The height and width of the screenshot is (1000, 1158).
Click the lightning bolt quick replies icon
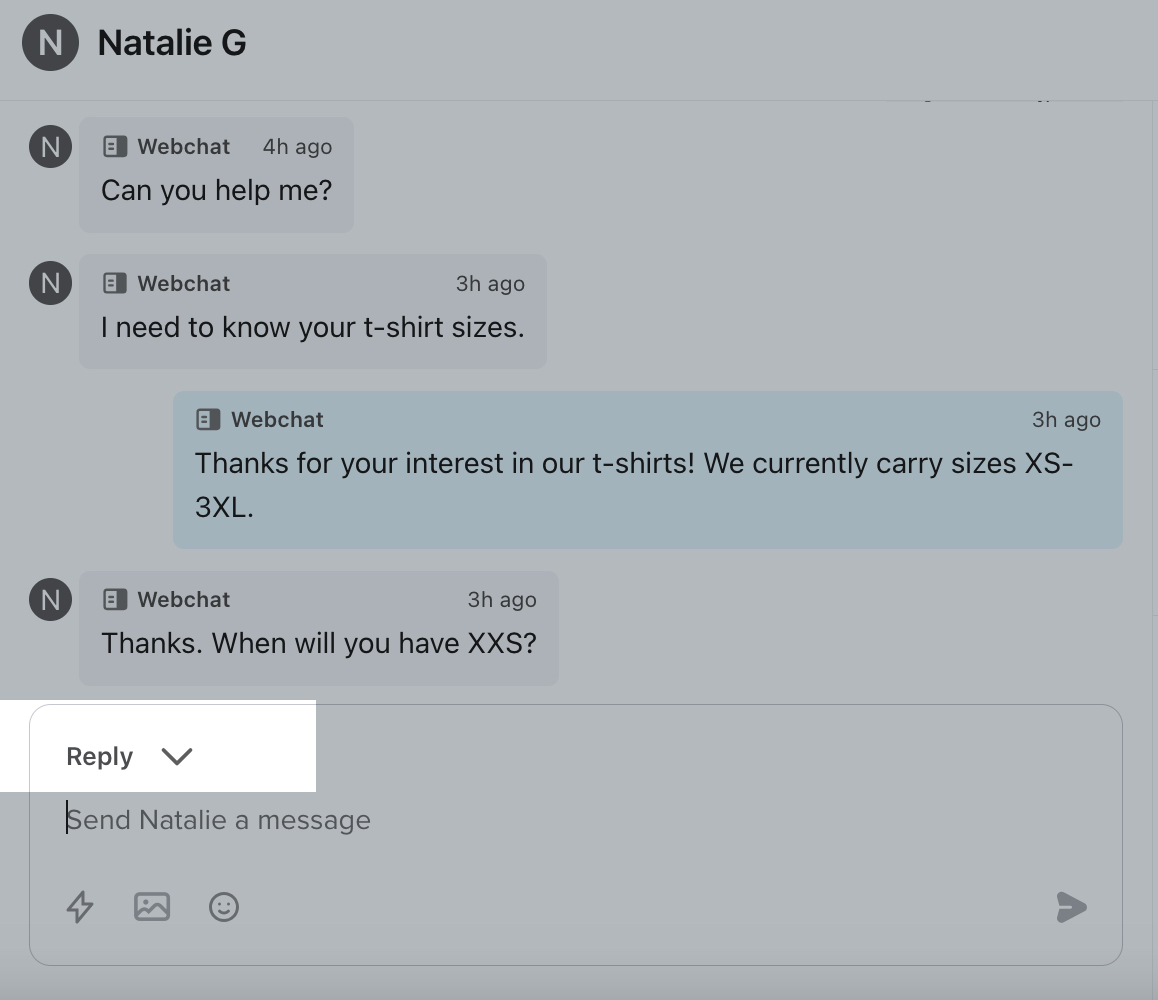pyautogui.click(x=80, y=907)
